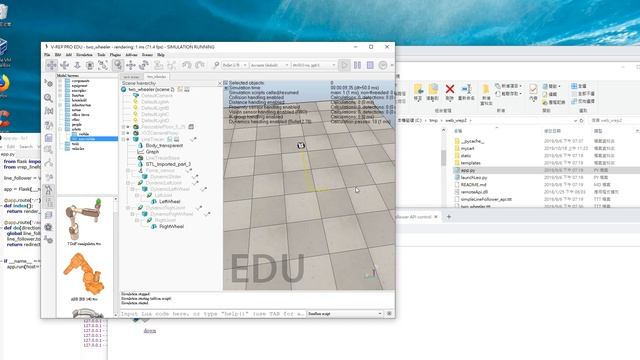Open simulation settings icon in left sidebar

click(49, 83)
